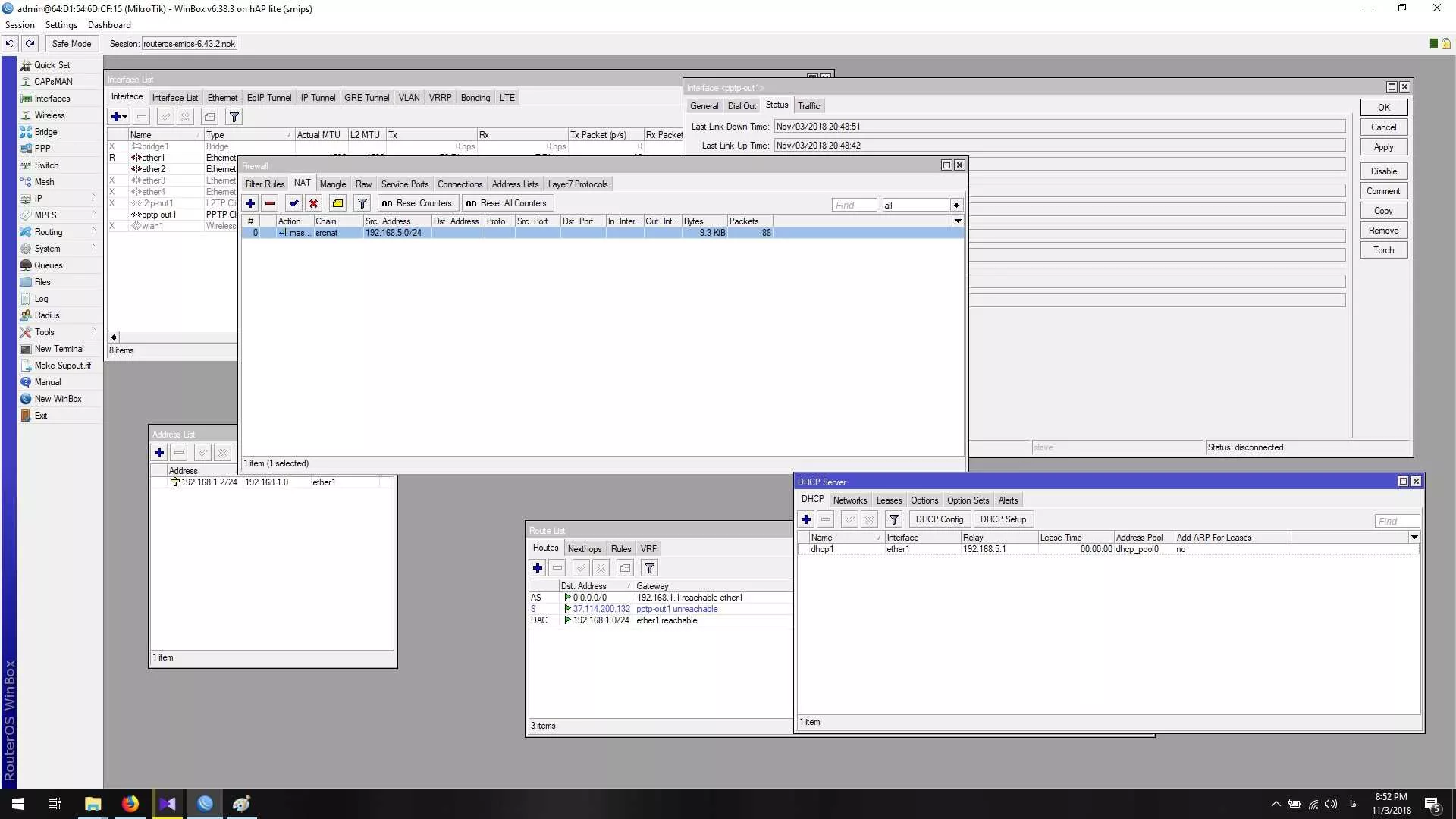Viewport: 1456px width, 819px height.
Task: Open the Session menu
Action: click(20, 25)
